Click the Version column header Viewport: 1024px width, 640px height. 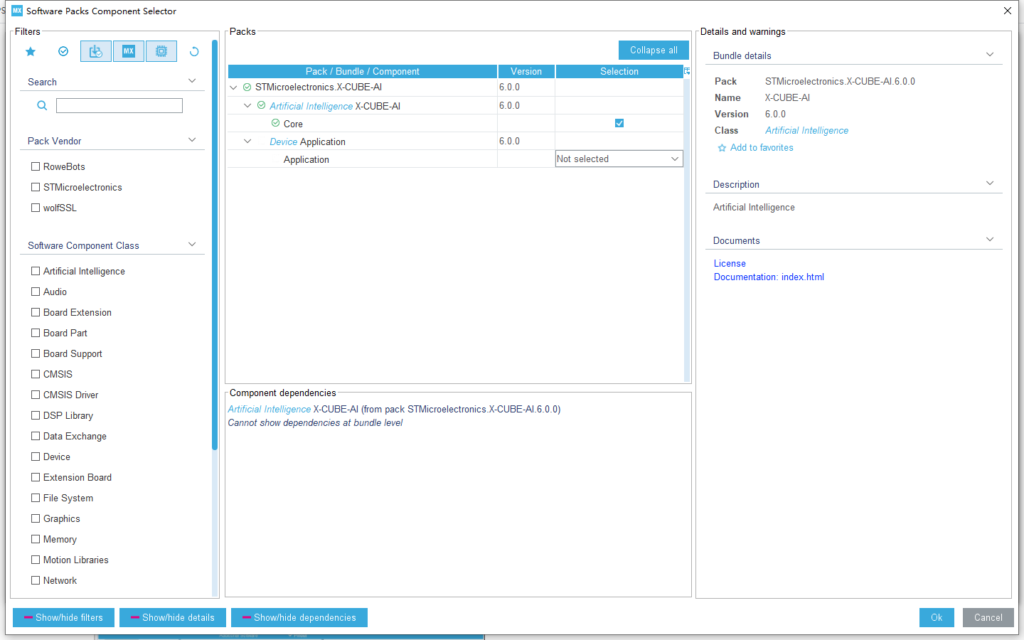tap(526, 71)
